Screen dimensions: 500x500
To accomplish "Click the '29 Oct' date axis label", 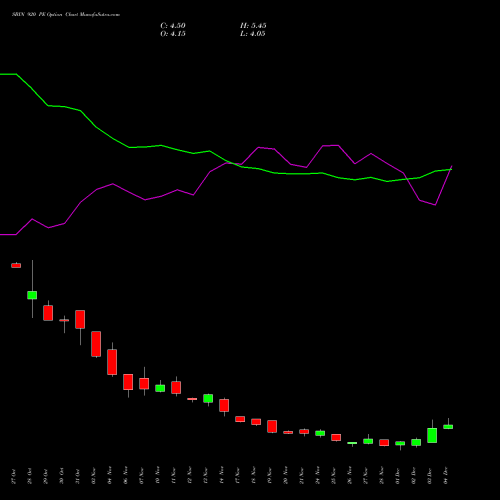I will tap(46, 476).
